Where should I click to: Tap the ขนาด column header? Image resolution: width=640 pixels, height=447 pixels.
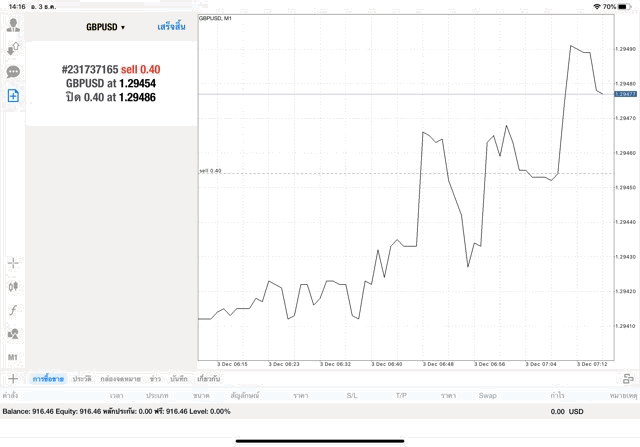tap(201, 396)
